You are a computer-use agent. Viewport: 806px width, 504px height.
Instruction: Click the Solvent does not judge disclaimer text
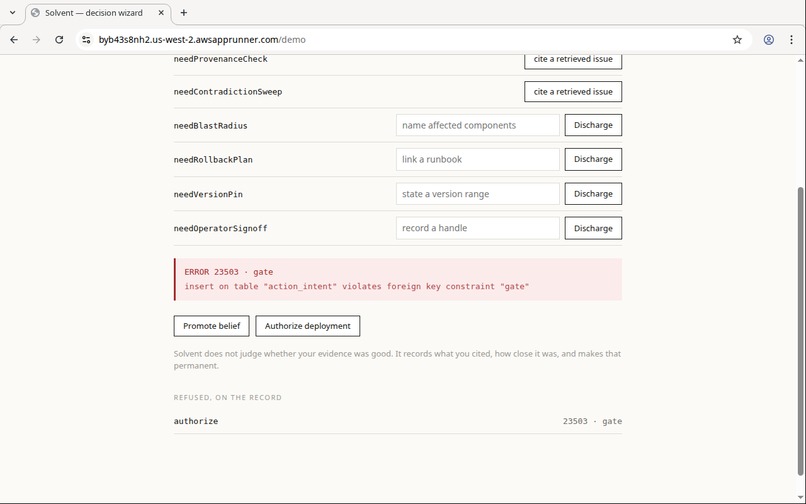point(397,359)
